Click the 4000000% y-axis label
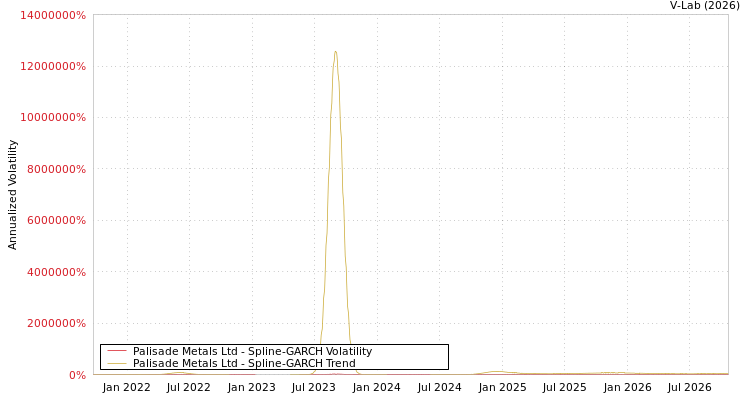750x400 pixels. coord(56,272)
